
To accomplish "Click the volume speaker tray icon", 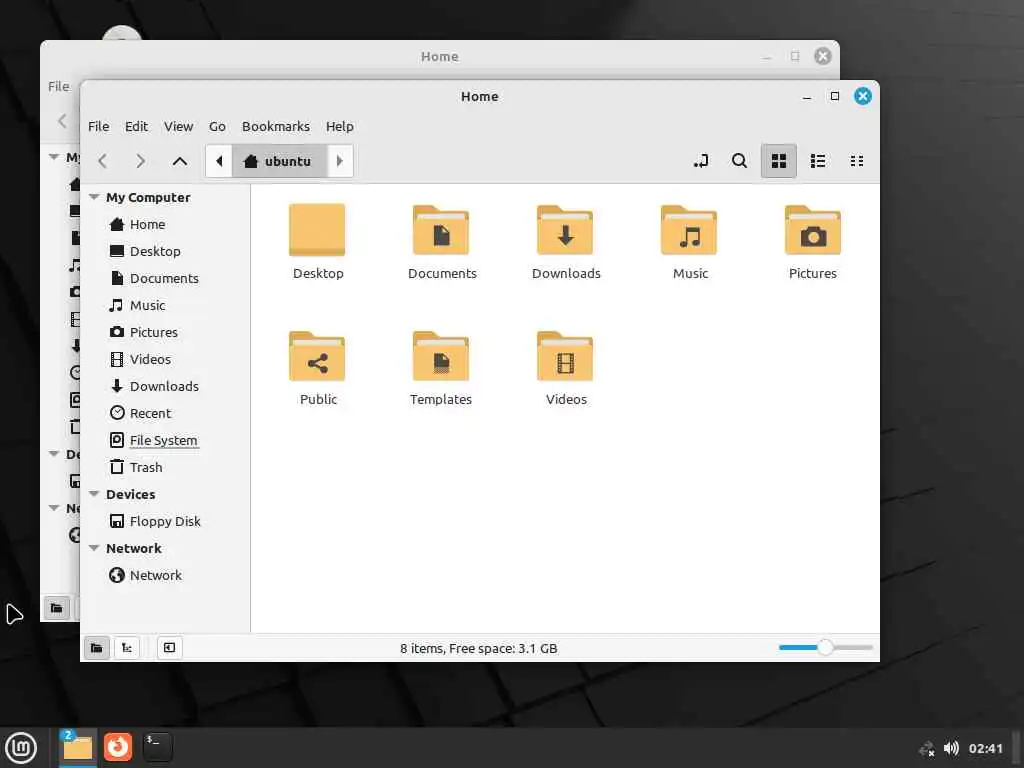I will pos(952,748).
